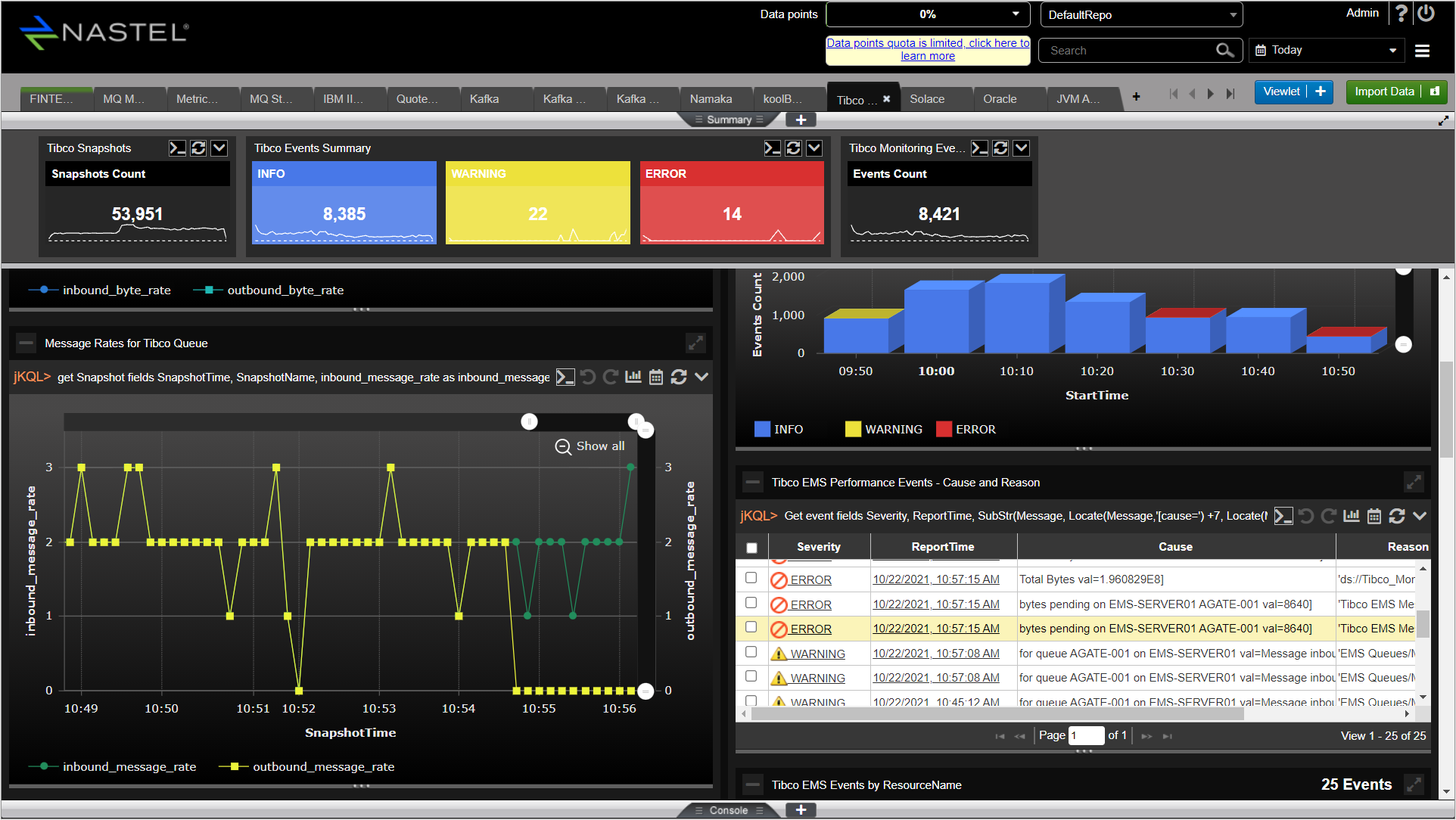Expand Tibco Events Summary options chevron

point(814,148)
